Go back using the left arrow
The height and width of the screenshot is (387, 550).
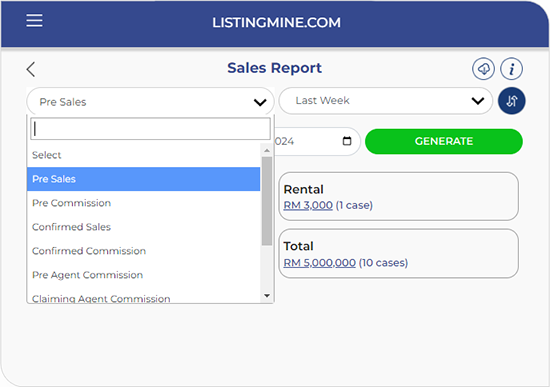point(31,69)
